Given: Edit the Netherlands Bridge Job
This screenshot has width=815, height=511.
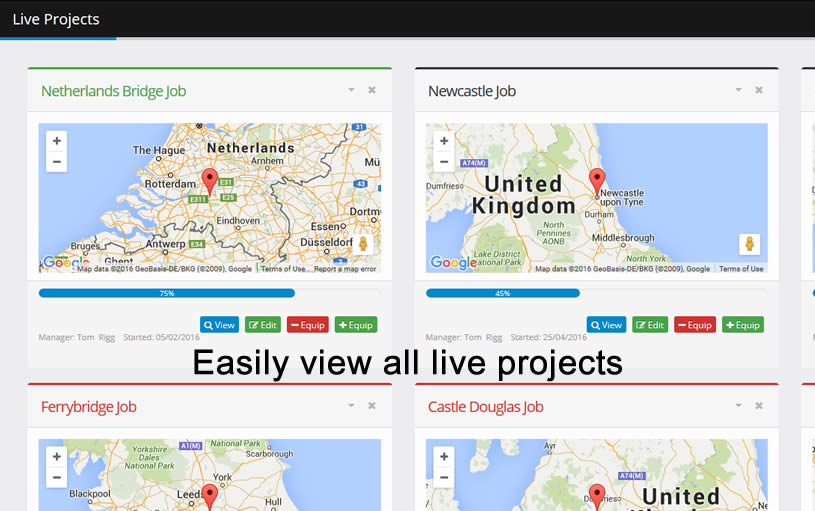Looking at the screenshot, I should click(263, 325).
